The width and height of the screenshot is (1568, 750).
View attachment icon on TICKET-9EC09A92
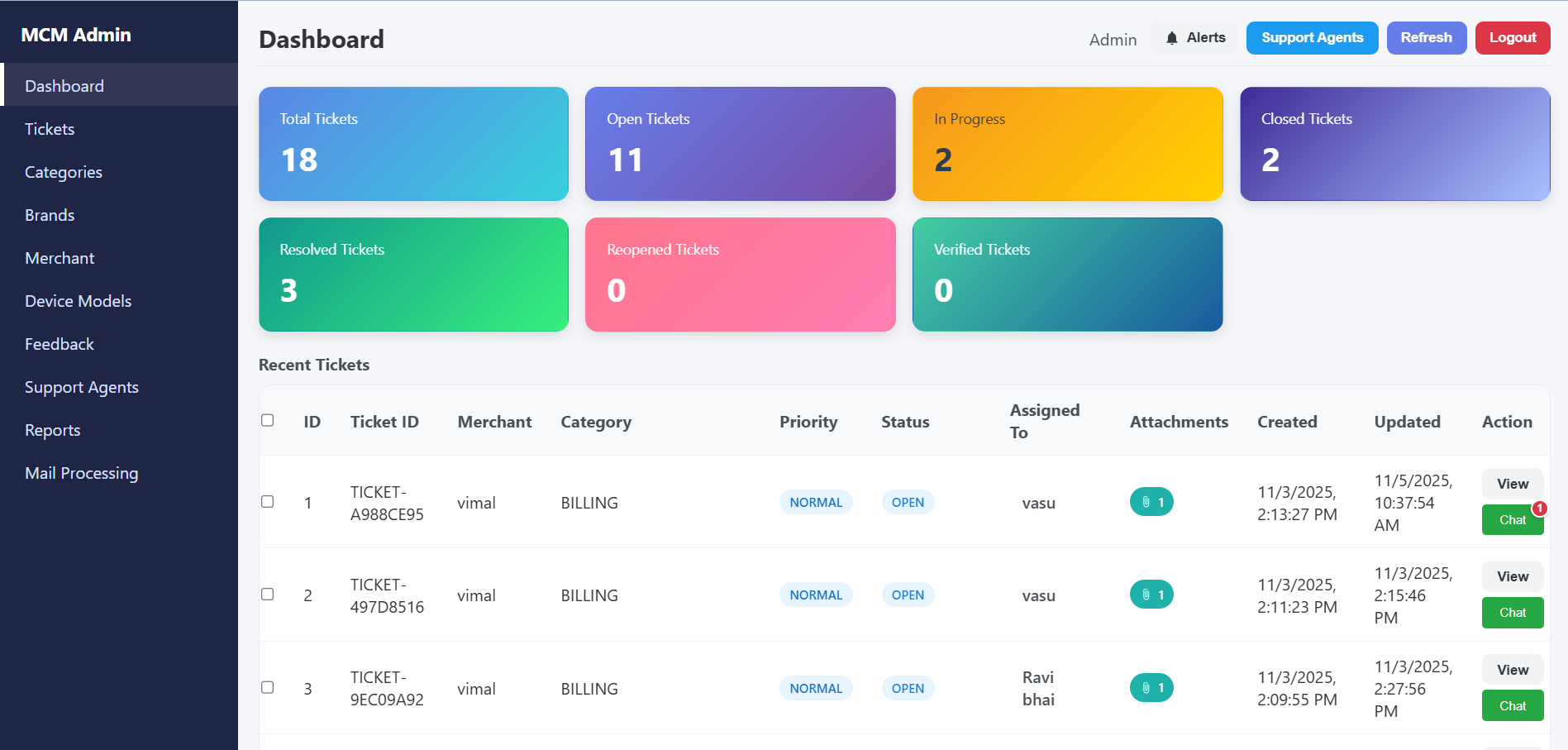point(1151,687)
